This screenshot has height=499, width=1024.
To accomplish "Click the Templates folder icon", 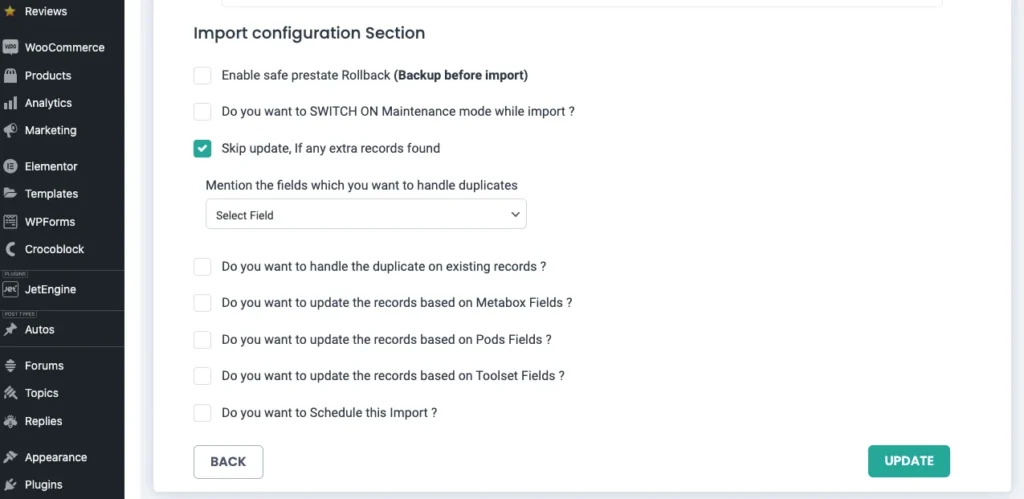I will click(x=11, y=194).
